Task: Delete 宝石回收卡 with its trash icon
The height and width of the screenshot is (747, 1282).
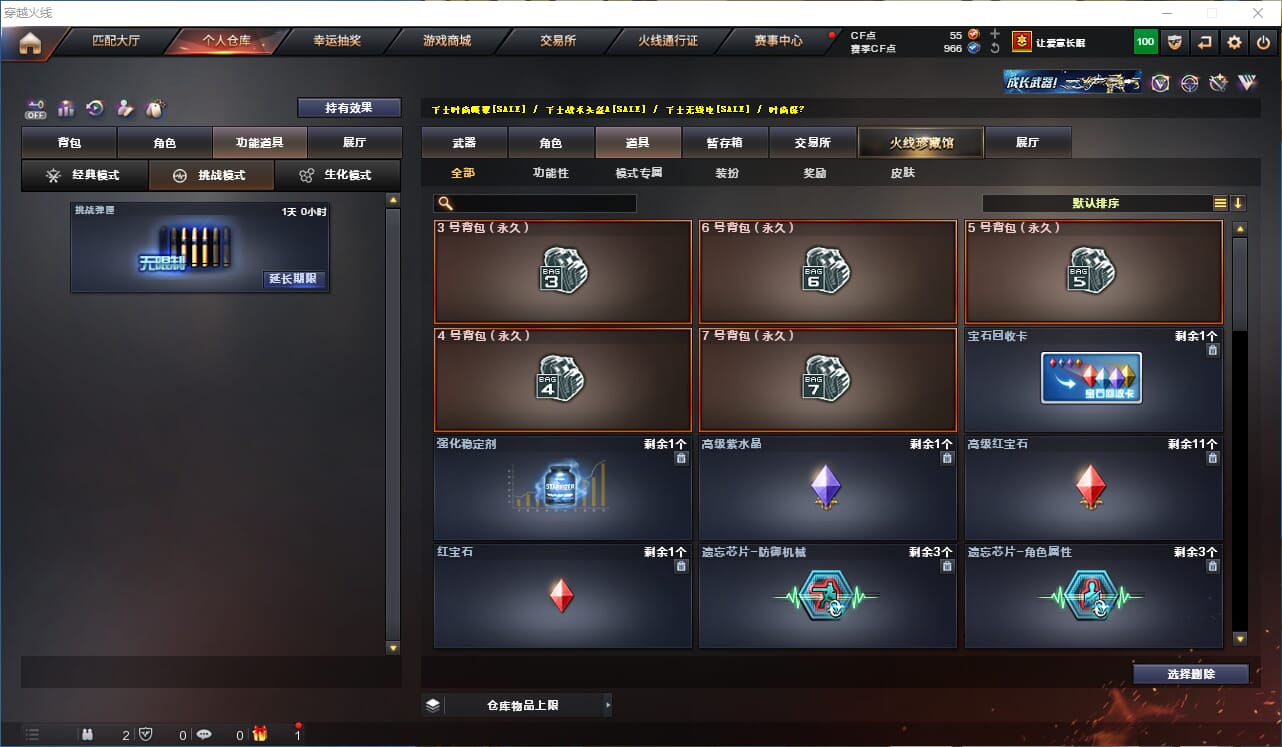Action: 1212,350
